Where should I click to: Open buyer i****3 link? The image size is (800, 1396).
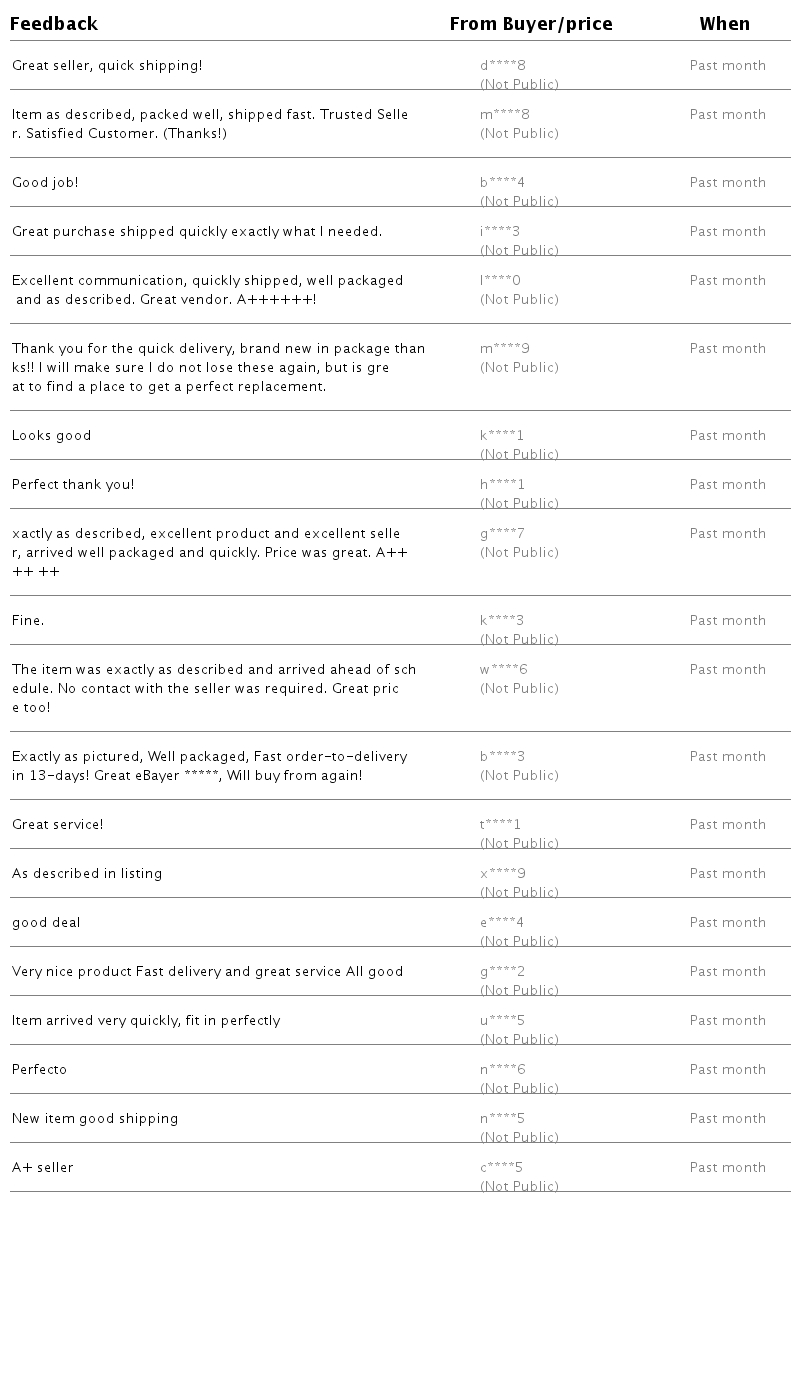tap(500, 232)
